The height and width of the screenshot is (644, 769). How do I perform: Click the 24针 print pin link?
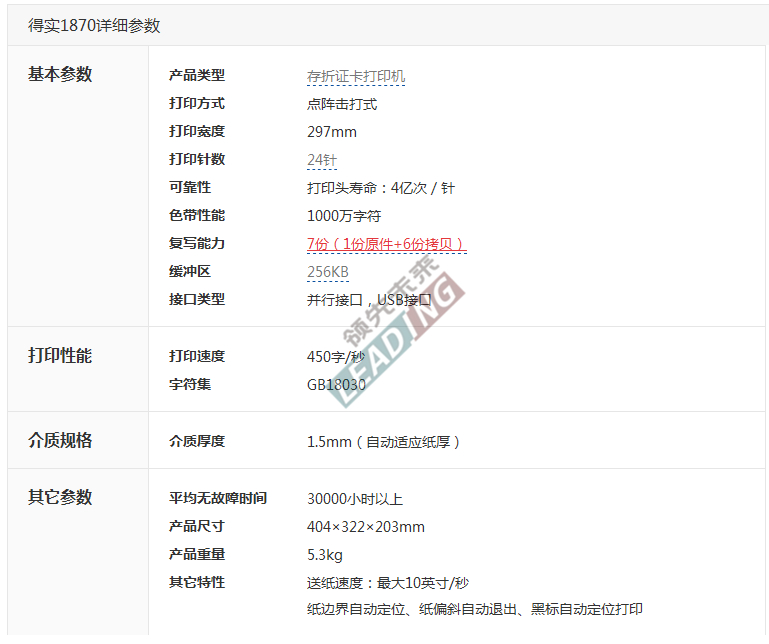click(323, 160)
